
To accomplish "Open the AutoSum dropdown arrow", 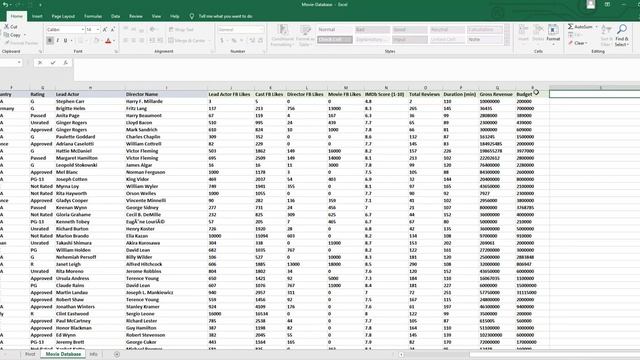I will point(596,27).
